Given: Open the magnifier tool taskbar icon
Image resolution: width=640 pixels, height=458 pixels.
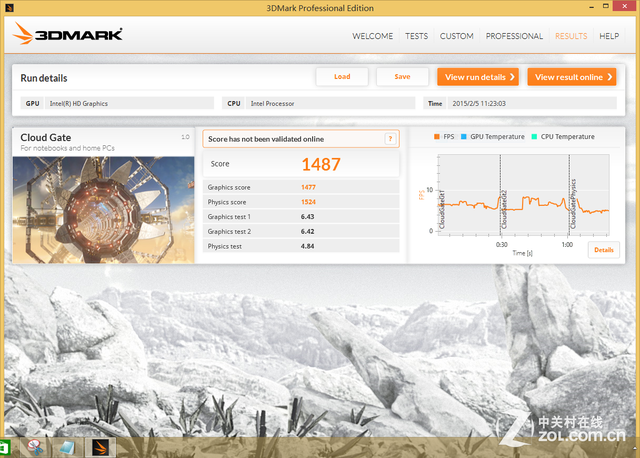Looking at the screenshot, I should [36, 448].
